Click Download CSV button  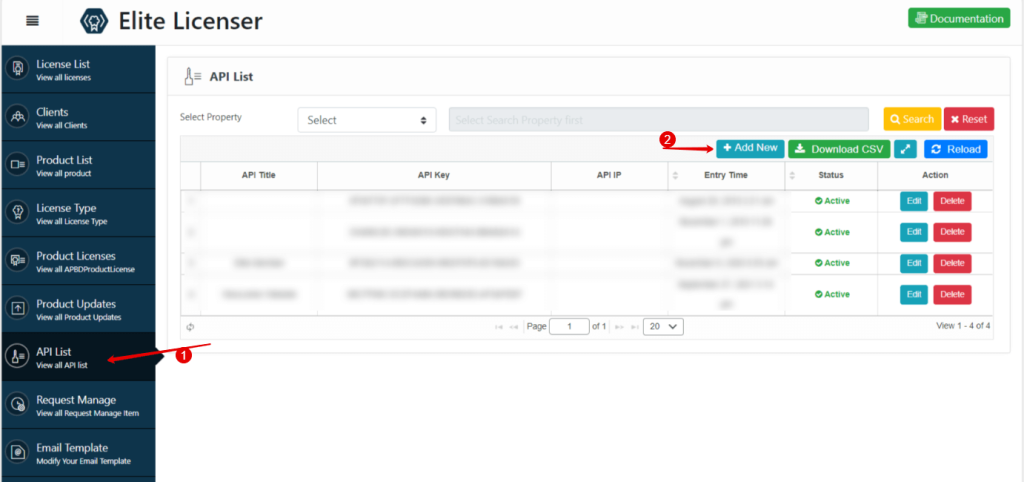tap(839, 149)
